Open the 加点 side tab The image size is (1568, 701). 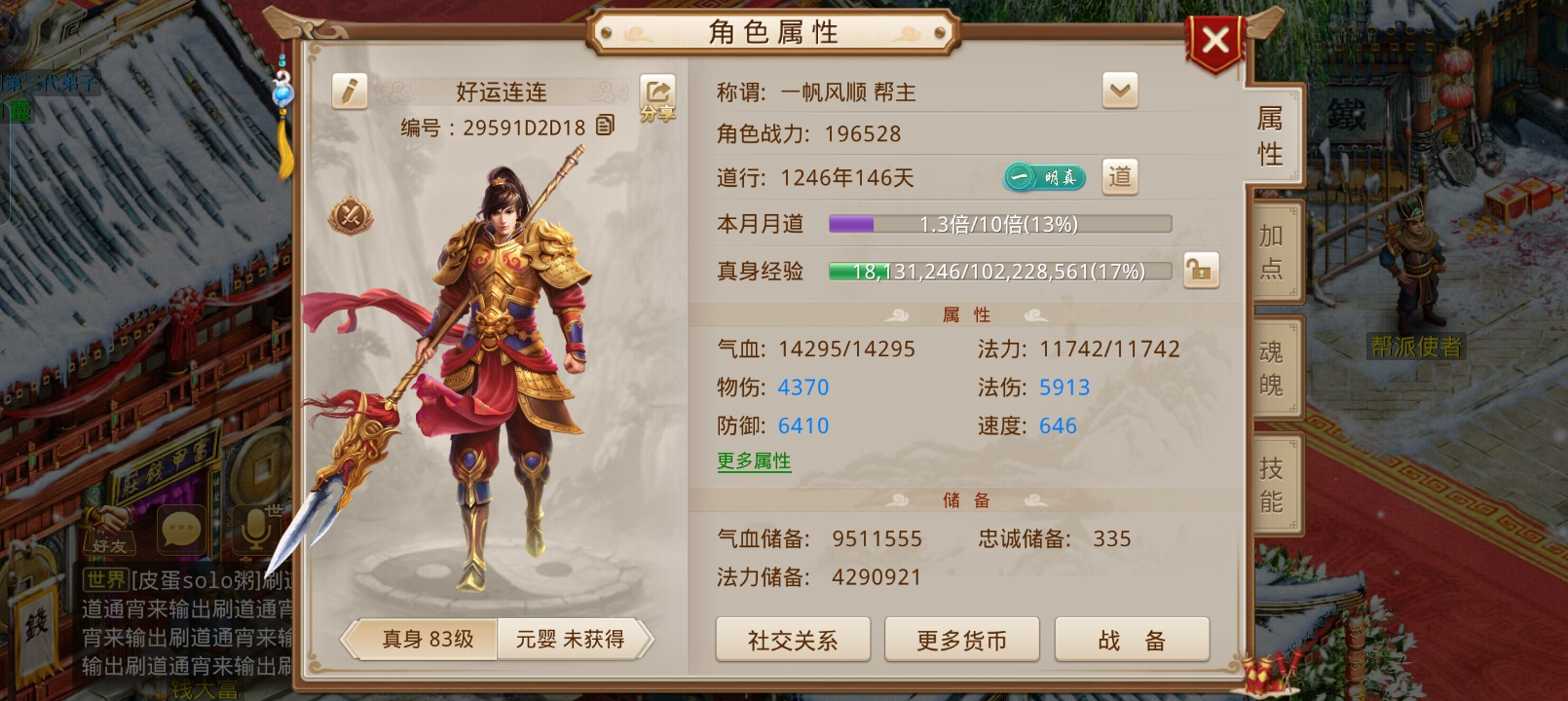(x=1273, y=250)
